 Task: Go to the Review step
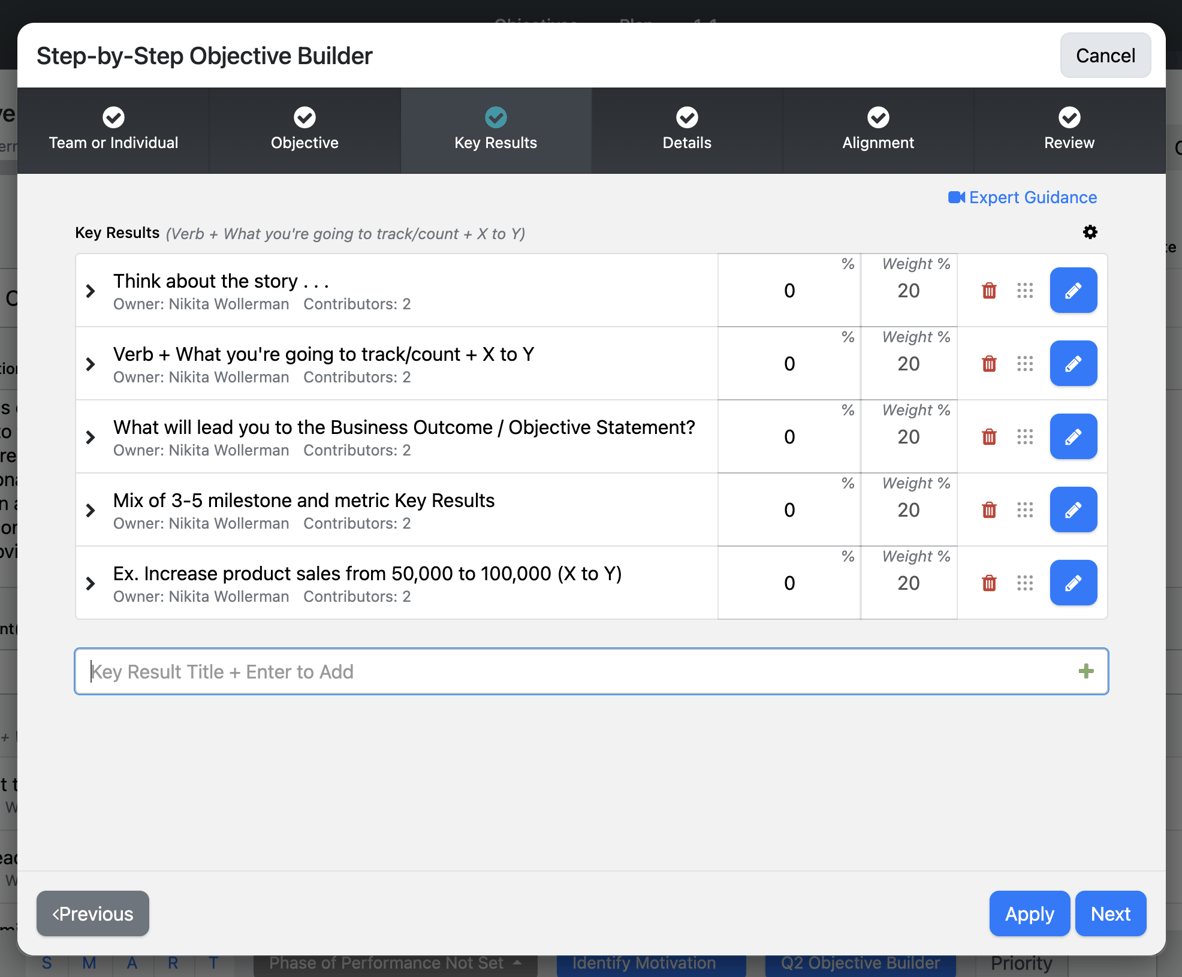coord(1069,130)
